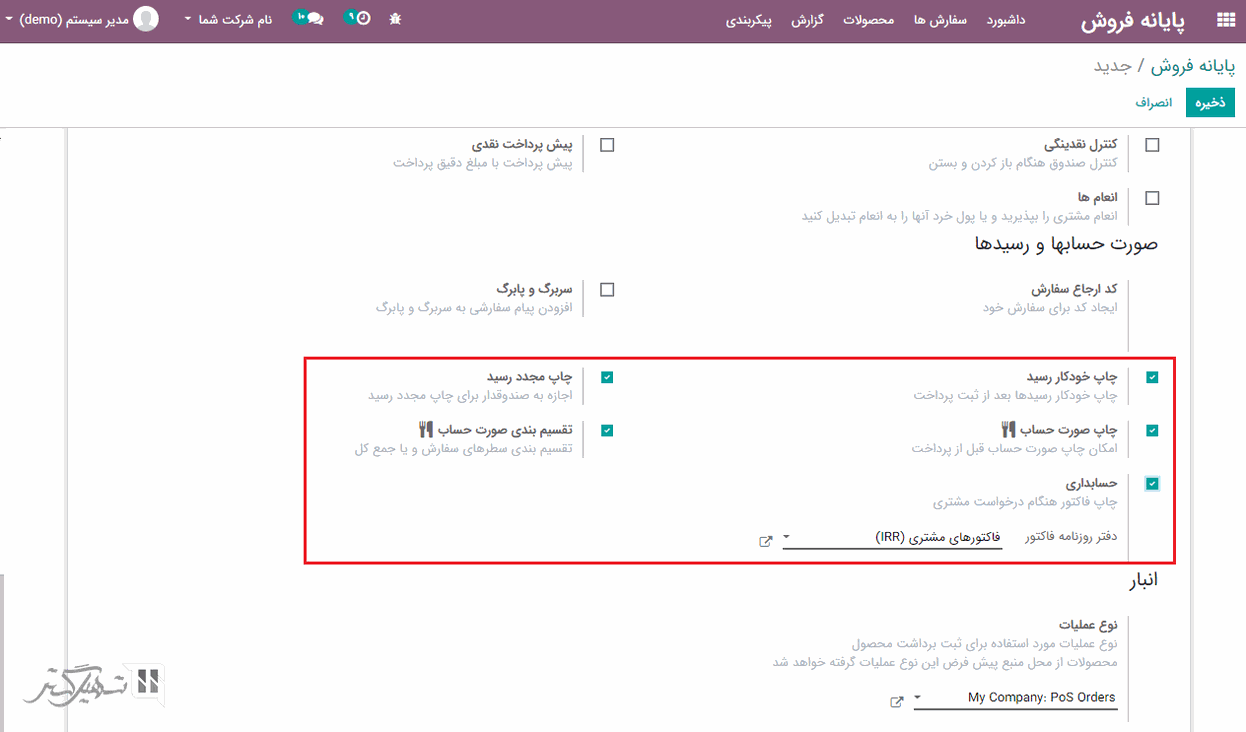The width and height of the screenshot is (1246, 732).
Task: Open the پیکربندی menu
Action: point(749,20)
